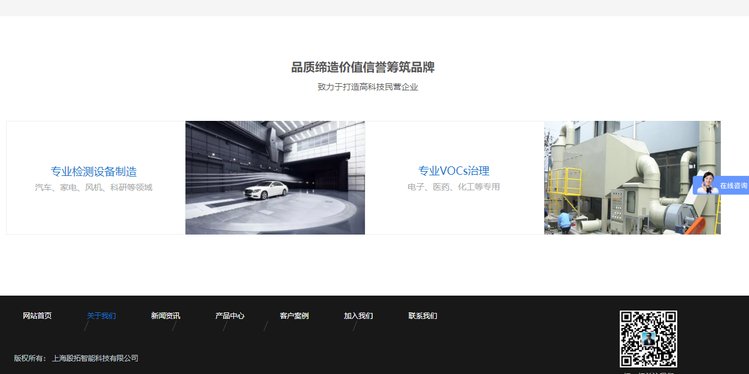749x374 pixels.
Task: Click the QR code image in footer
Action: 648,339
